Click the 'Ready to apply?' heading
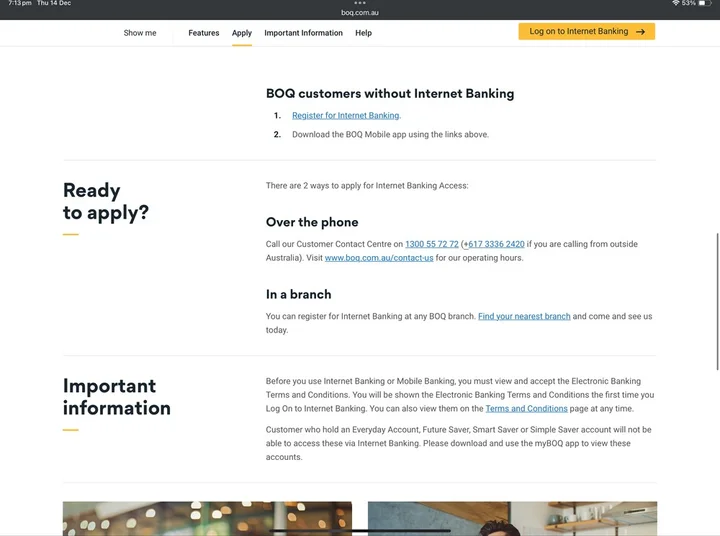 pos(106,202)
